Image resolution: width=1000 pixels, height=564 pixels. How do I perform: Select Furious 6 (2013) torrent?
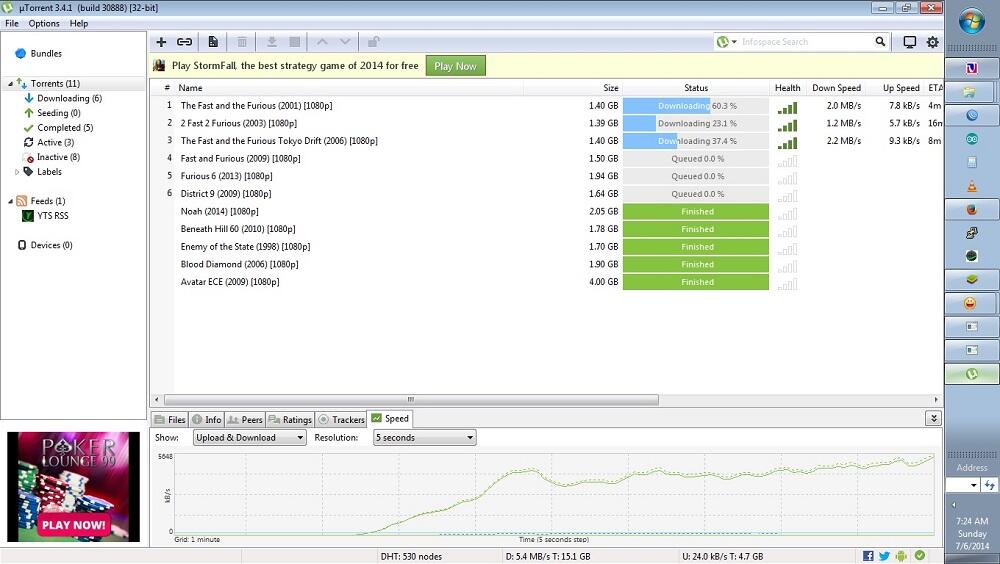pyautogui.click(x=226, y=176)
